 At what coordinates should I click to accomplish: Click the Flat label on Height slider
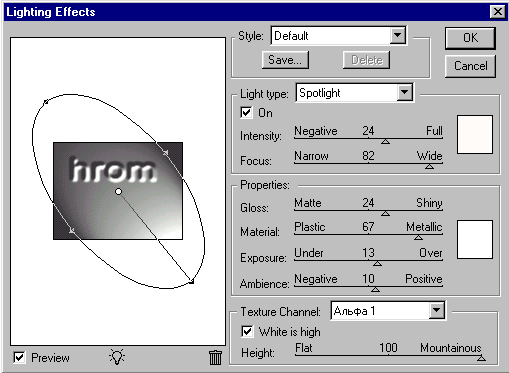tap(304, 348)
